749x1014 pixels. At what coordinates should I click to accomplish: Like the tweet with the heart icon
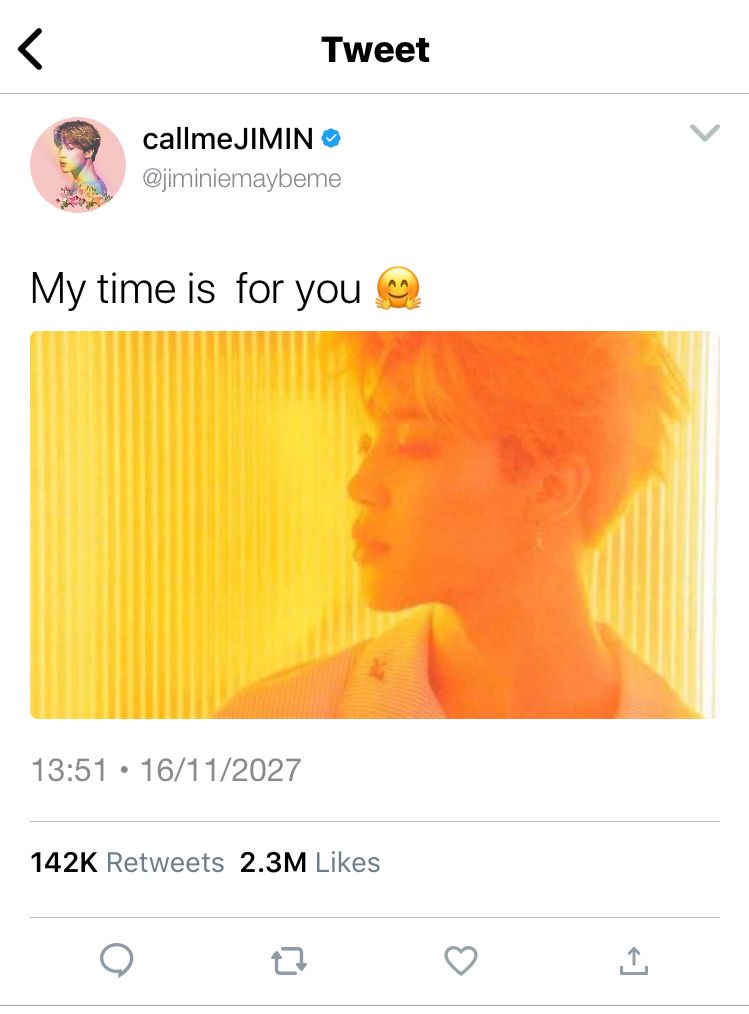[x=460, y=961]
